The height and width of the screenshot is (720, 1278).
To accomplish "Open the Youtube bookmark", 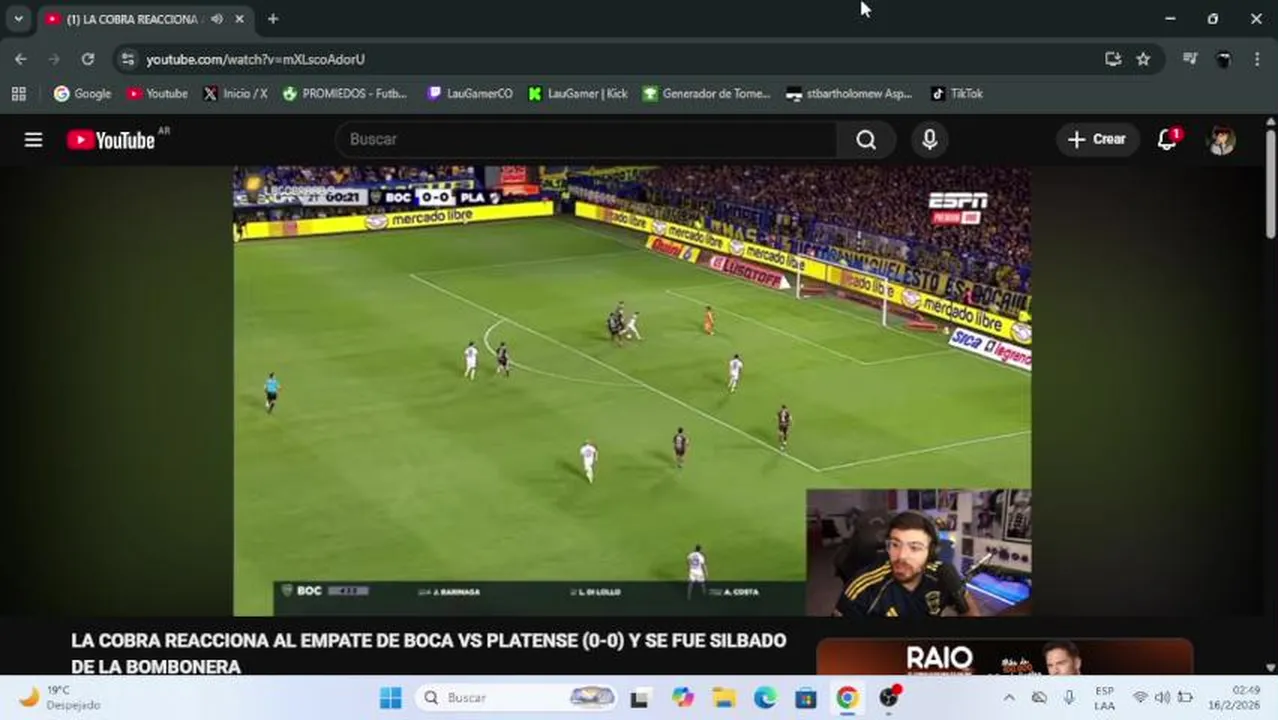I will coord(157,93).
